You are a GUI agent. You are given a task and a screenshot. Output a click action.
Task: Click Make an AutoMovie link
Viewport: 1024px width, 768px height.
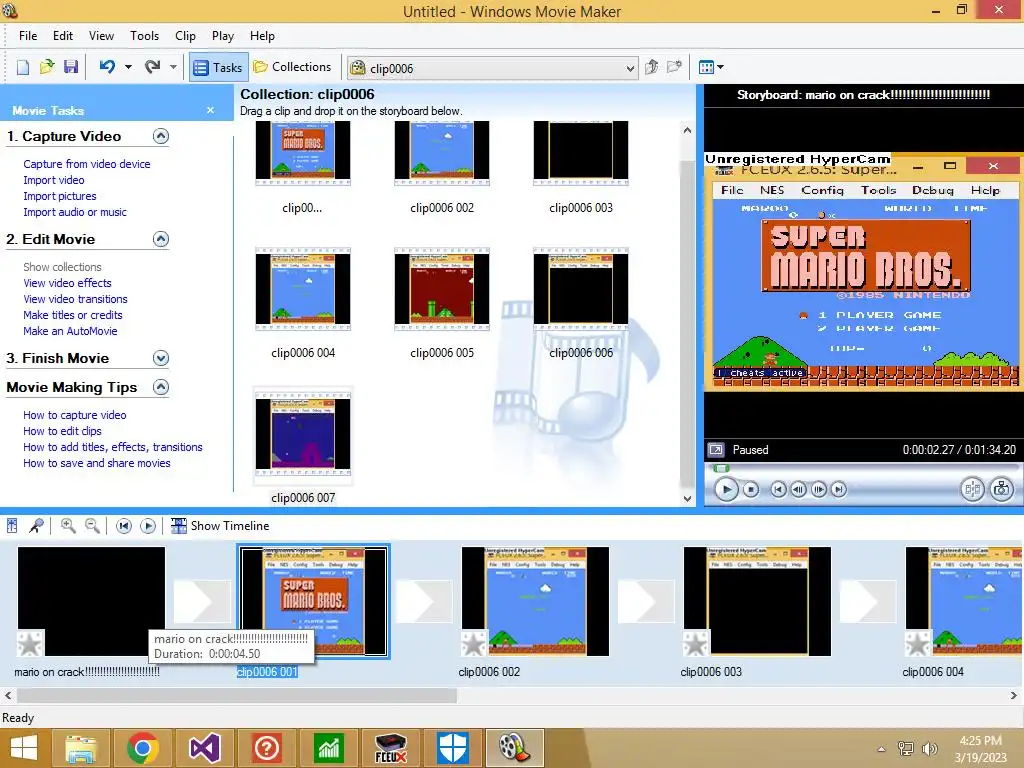(x=70, y=330)
